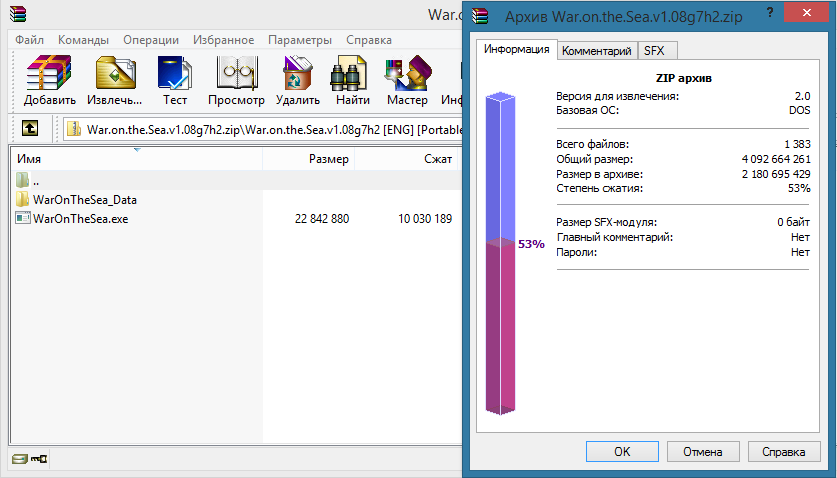837x478 pixels.
Task: Click the Справка button in dialog
Action: click(x=784, y=452)
